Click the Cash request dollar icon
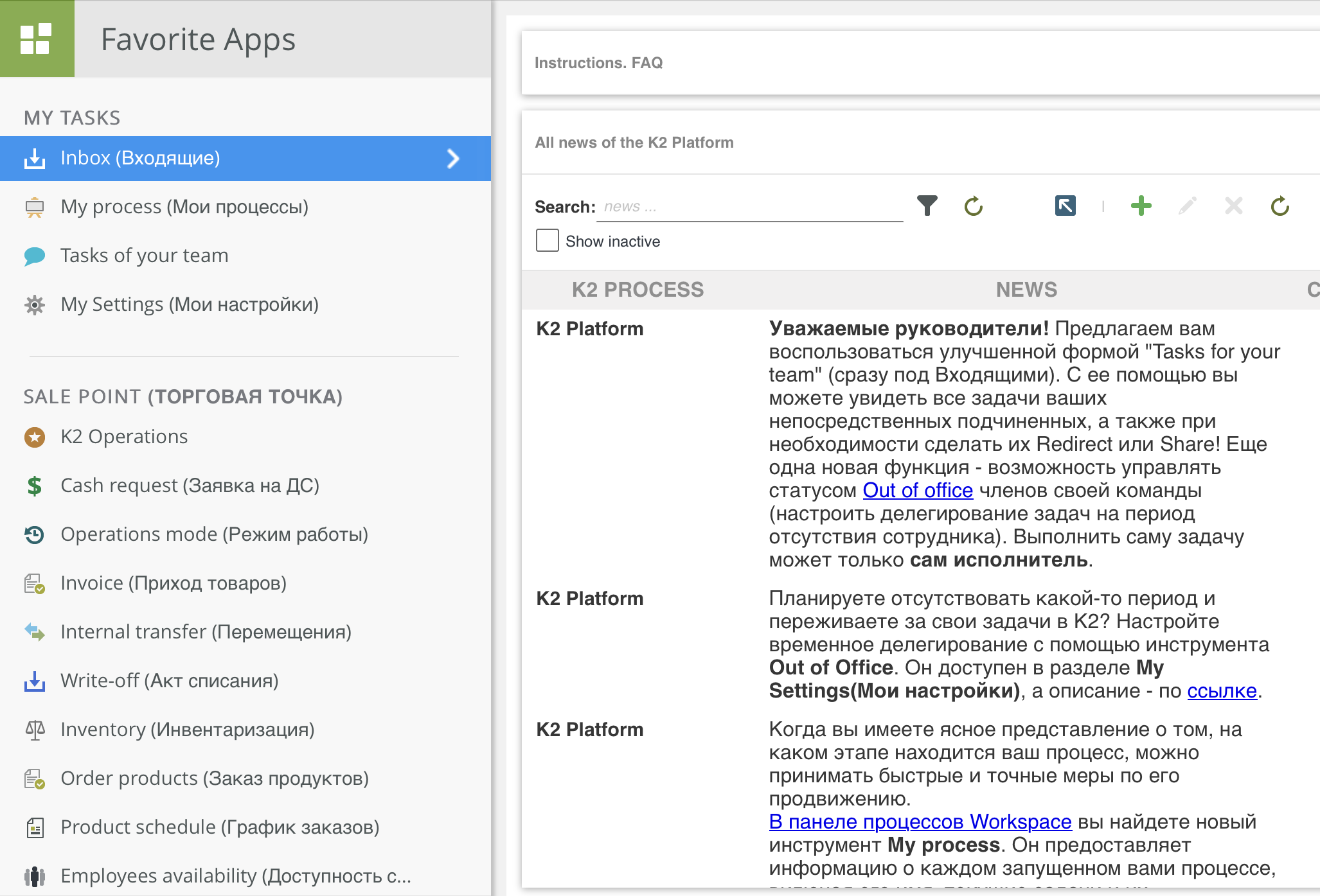Screen dimensions: 1320x896 pos(35,486)
